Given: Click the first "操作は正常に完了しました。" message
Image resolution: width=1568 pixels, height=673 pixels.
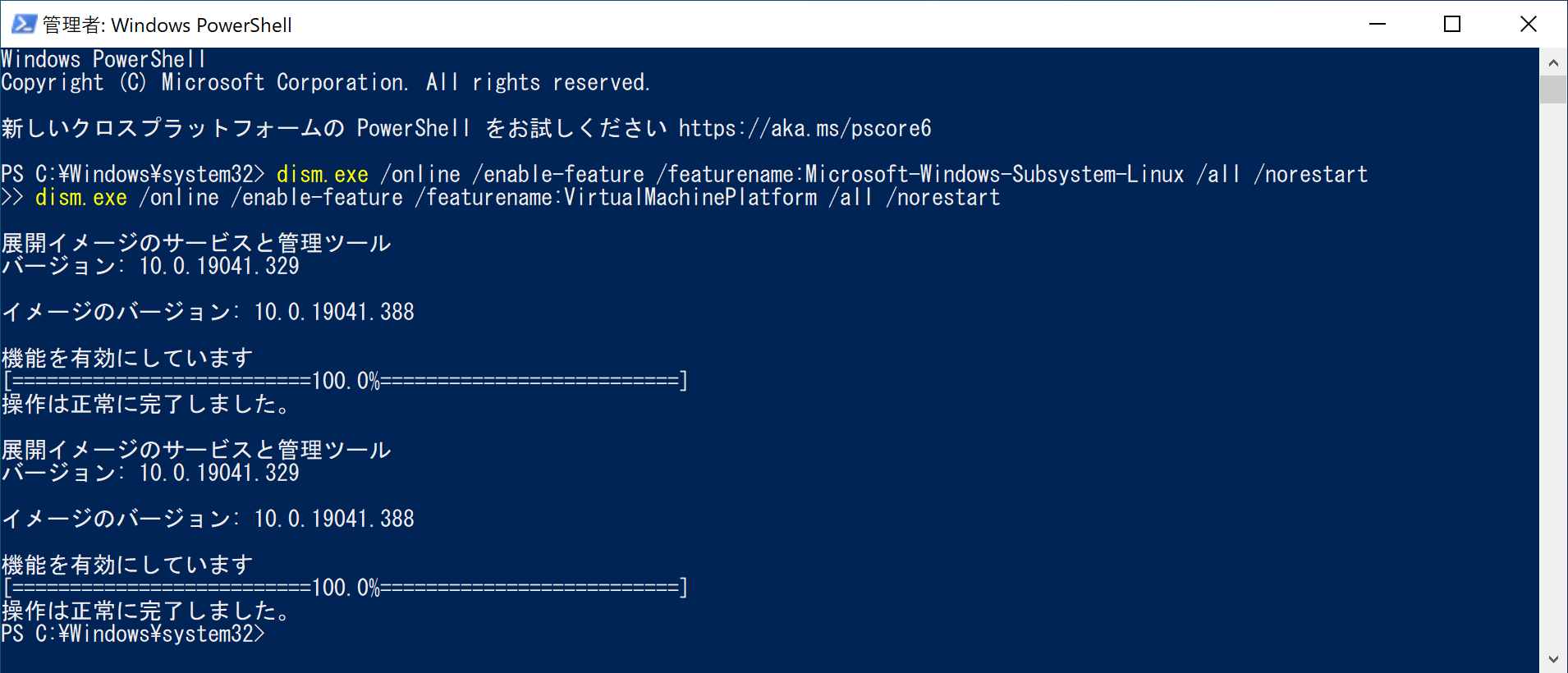Looking at the screenshot, I should point(145,405).
